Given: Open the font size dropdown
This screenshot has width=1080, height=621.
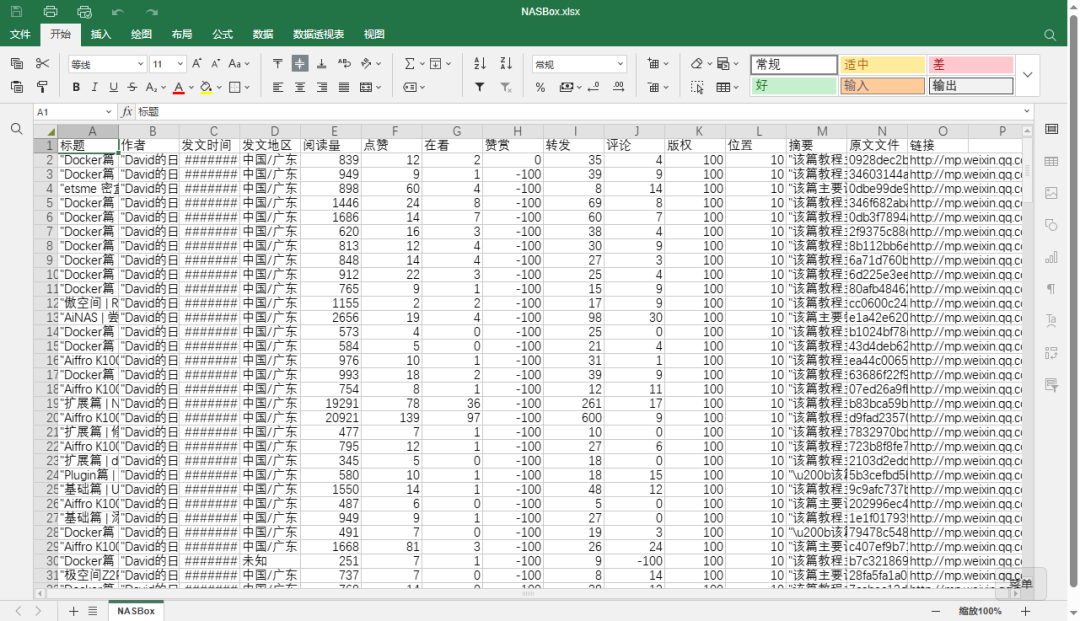Looking at the screenshot, I should (167, 63).
